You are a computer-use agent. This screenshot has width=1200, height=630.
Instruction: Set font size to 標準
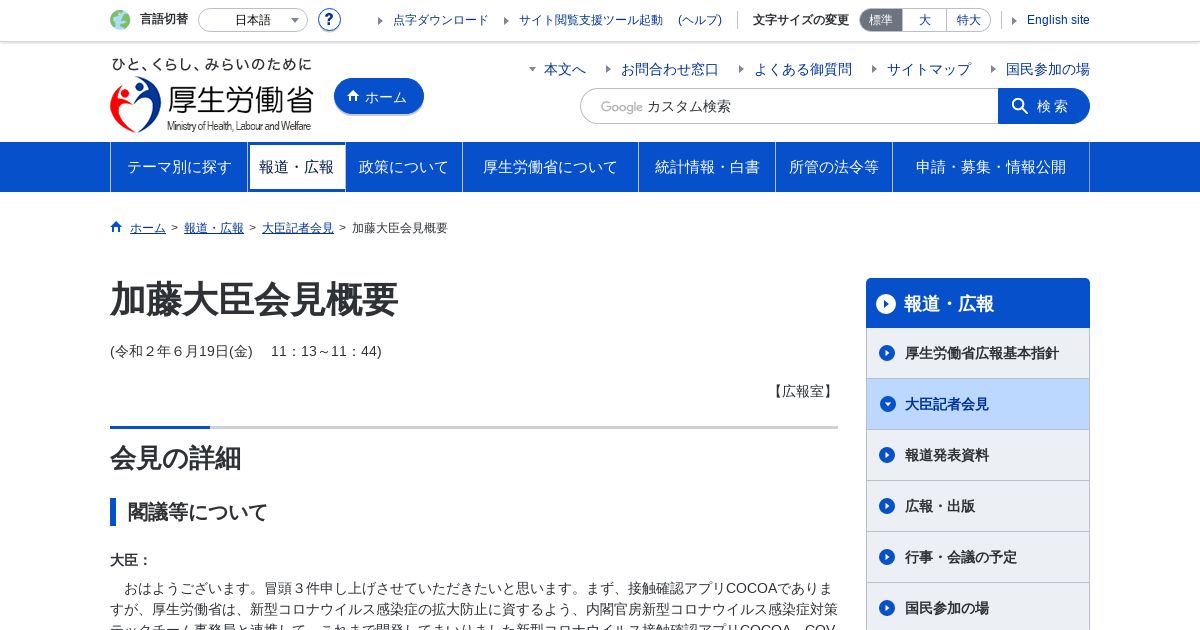coord(881,20)
